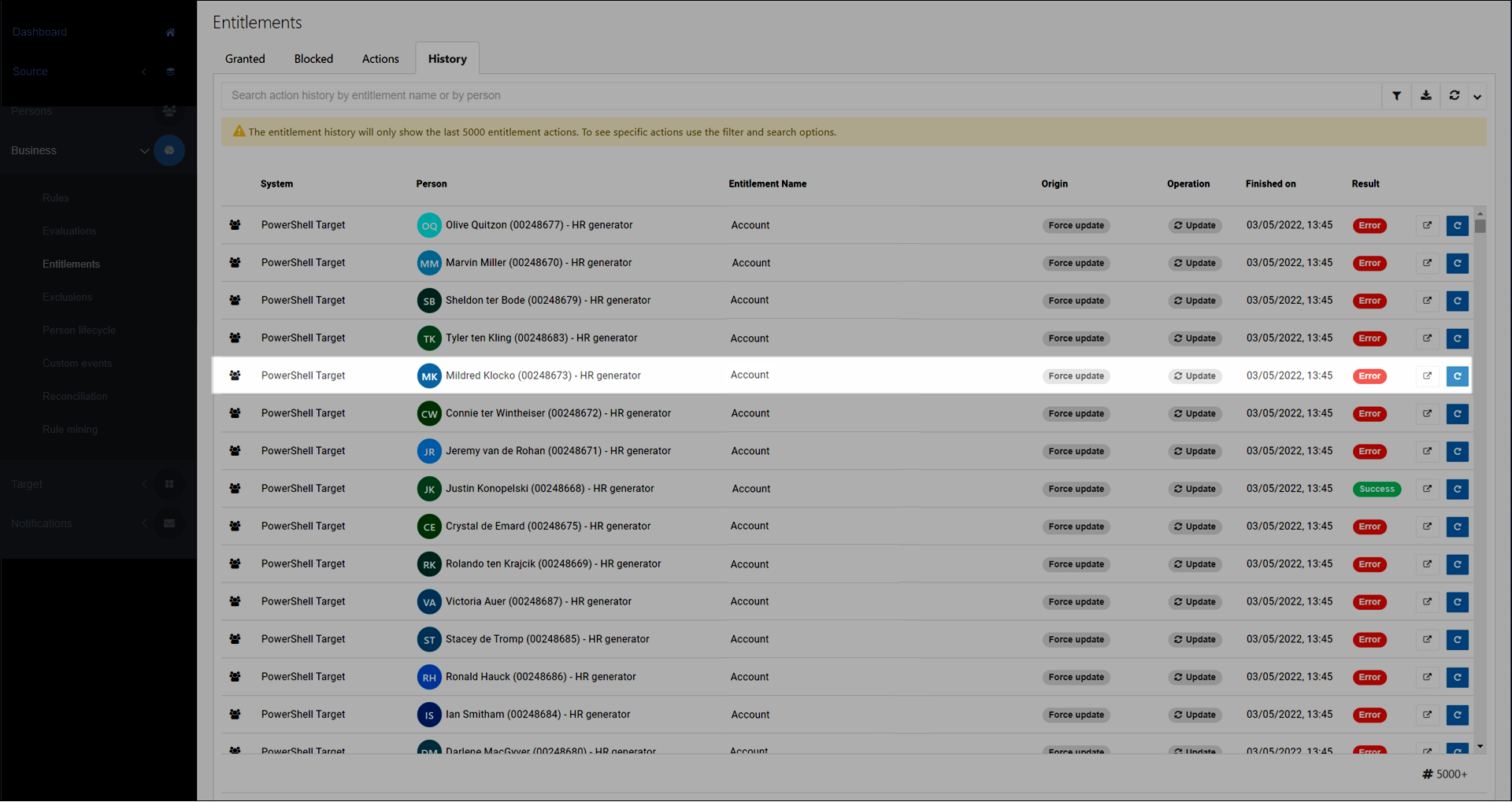The height and width of the screenshot is (802, 1512).
Task: Open details link for Olive Quitzon row
Action: point(1427,226)
